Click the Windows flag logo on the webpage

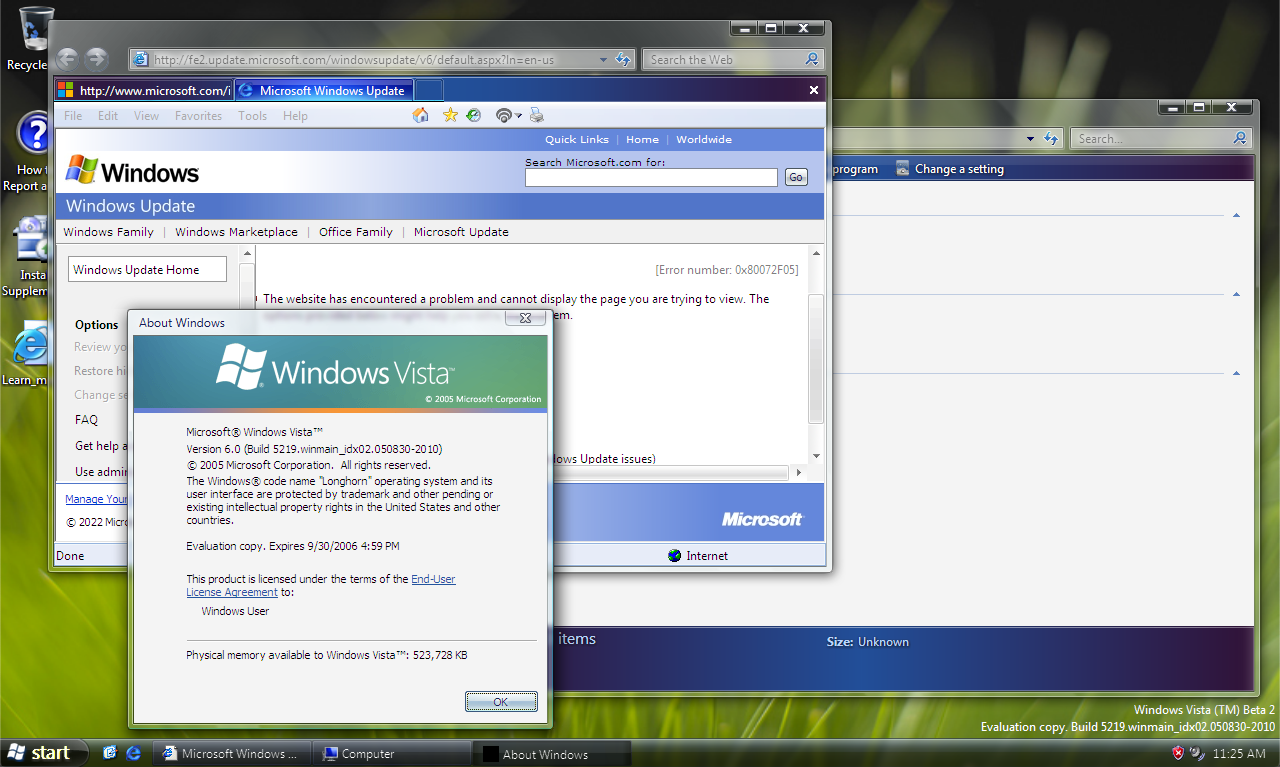coord(81,171)
